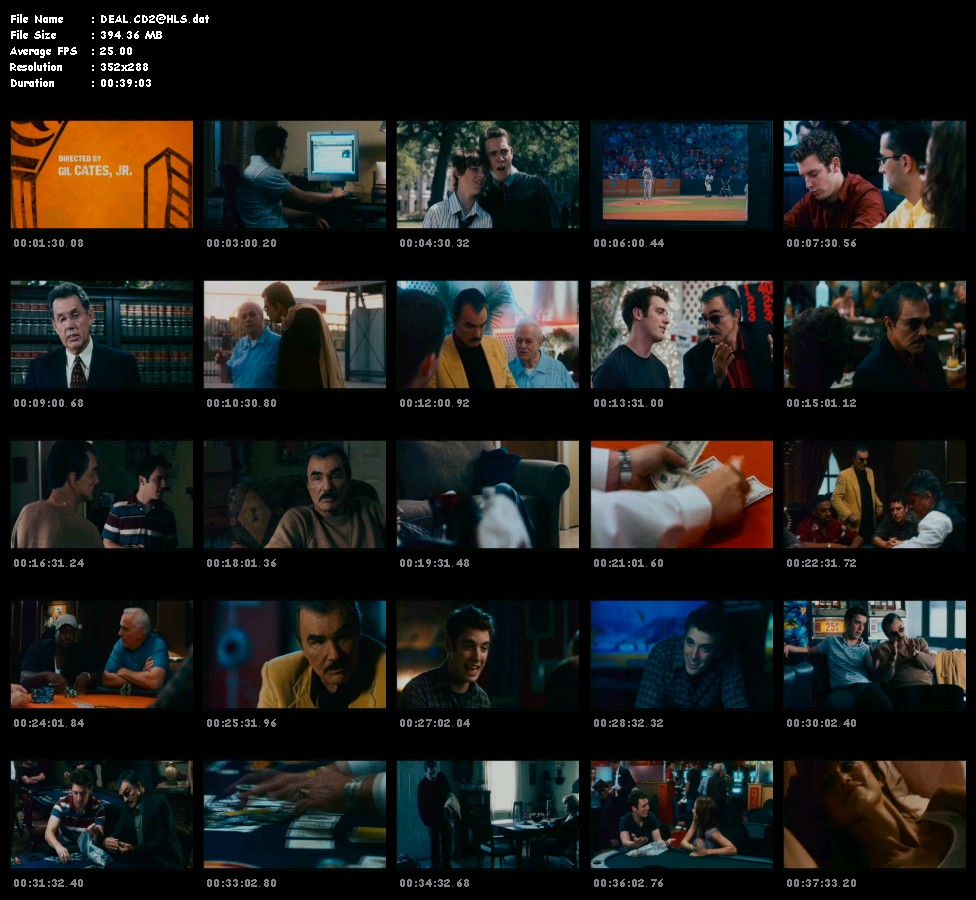The image size is (976, 900).
Task: Click the timestamp text 00:28:32.32
Action: pos(629,723)
